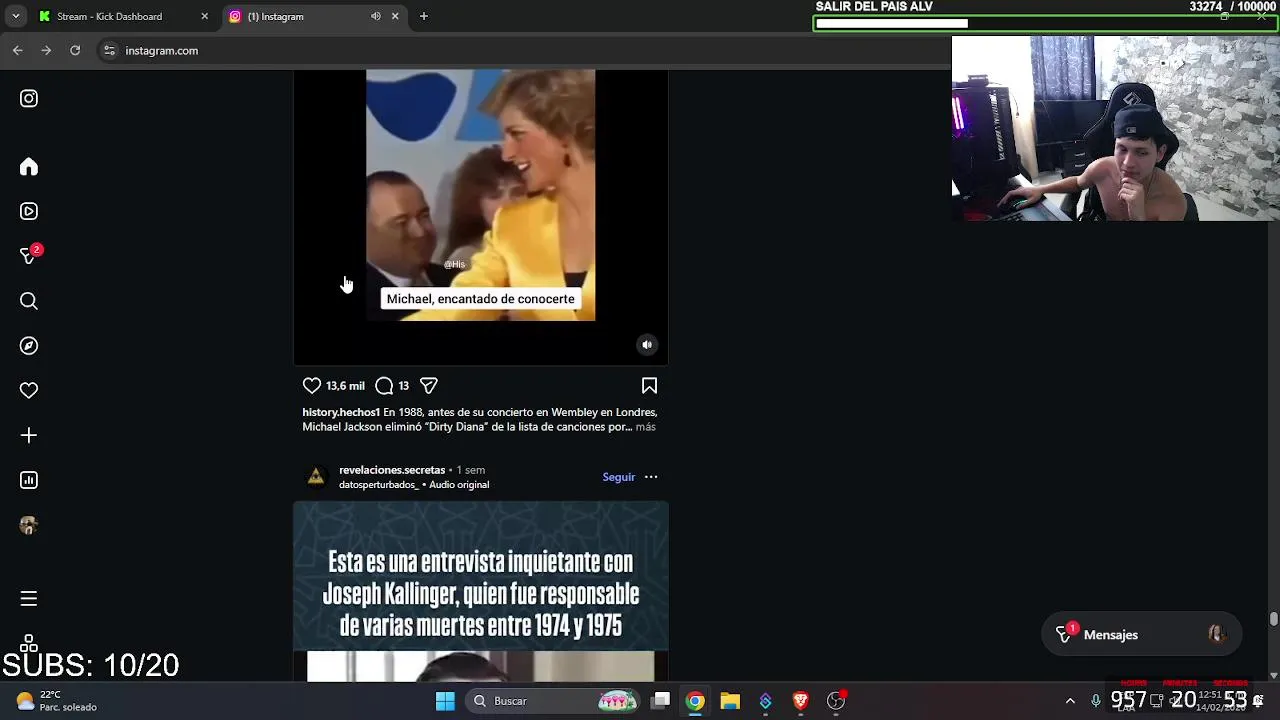Image resolution: width=1280 pixels, height=720 pixels.
Task: Close the Kick Dashboard tab
Action: tap(204, 16)
